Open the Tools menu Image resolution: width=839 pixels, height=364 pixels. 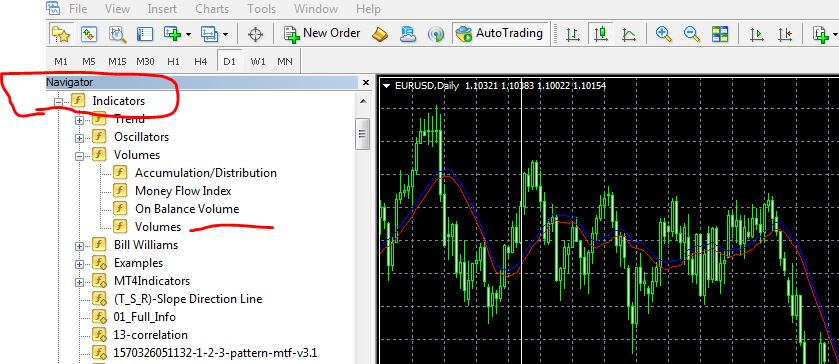click(x=262, y=9)
